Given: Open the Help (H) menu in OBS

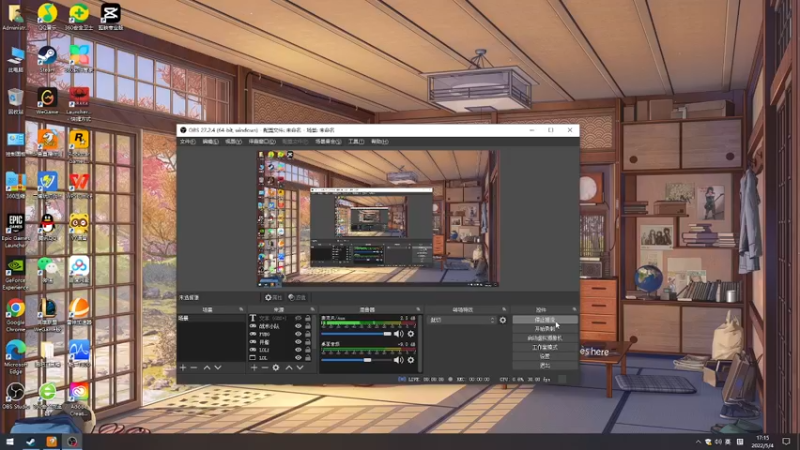Looking at the screenshot, I should tap(379, 142).
